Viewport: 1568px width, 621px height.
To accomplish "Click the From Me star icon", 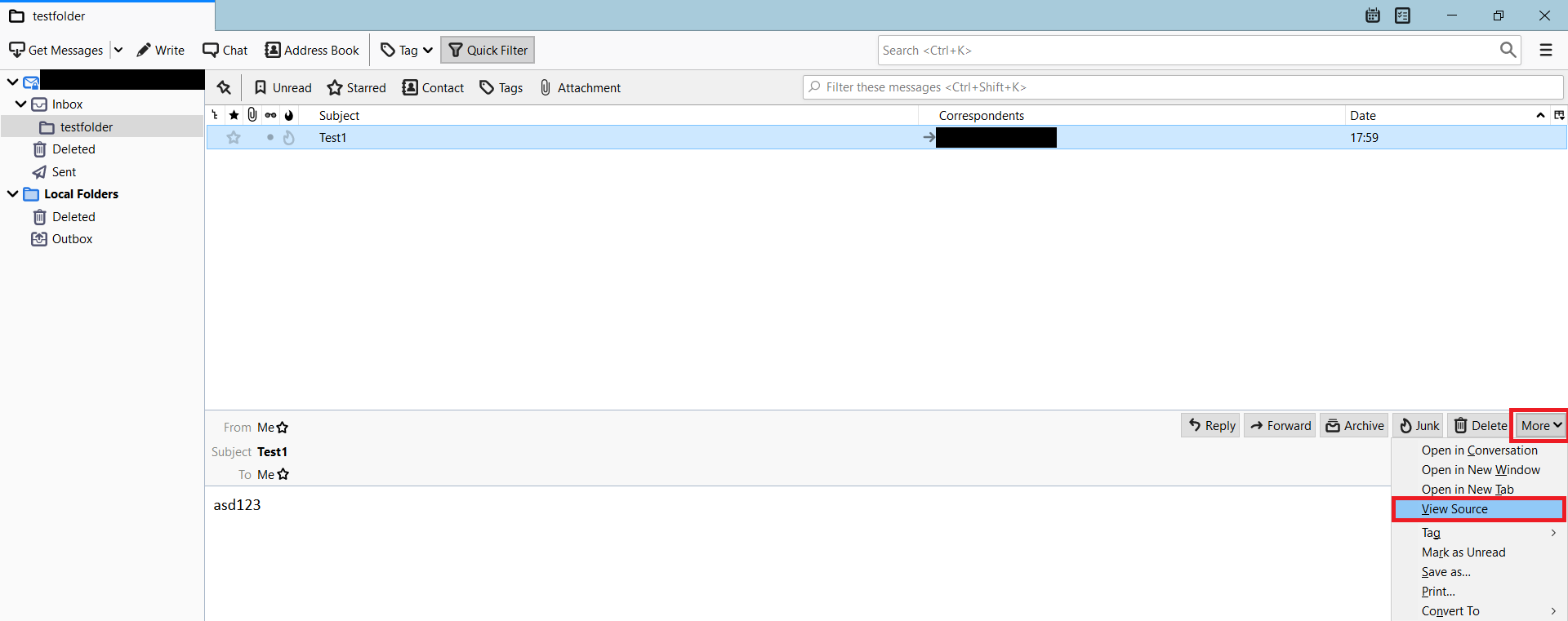I will pos(283,428).
